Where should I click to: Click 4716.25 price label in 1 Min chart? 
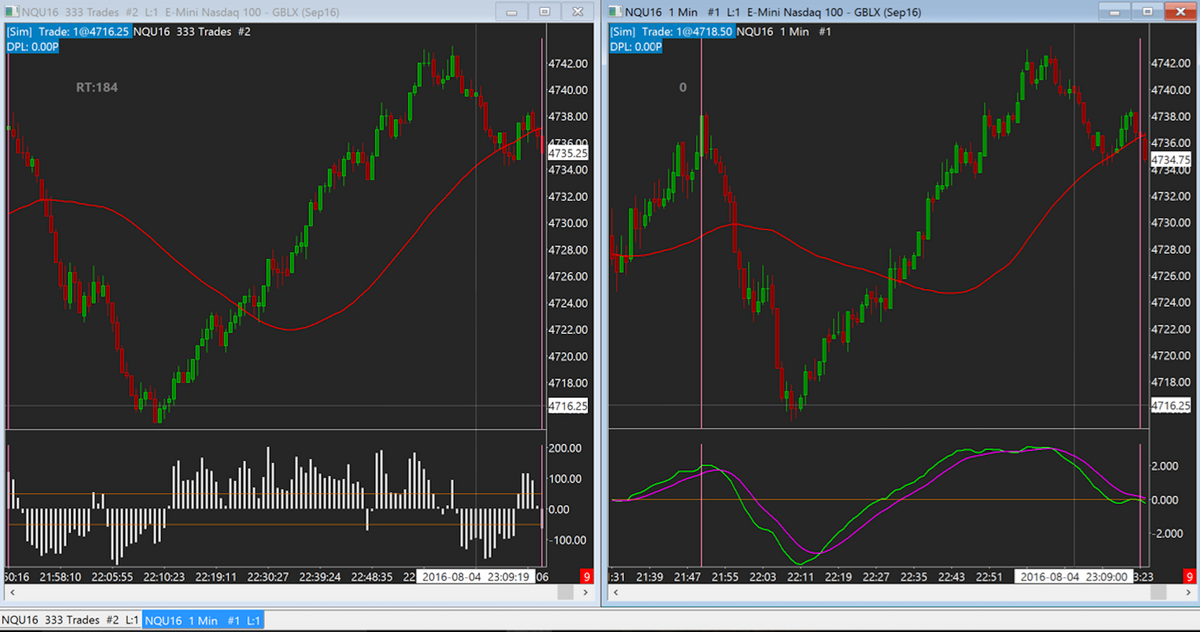pyautogui.click(x=1170, y=406)
